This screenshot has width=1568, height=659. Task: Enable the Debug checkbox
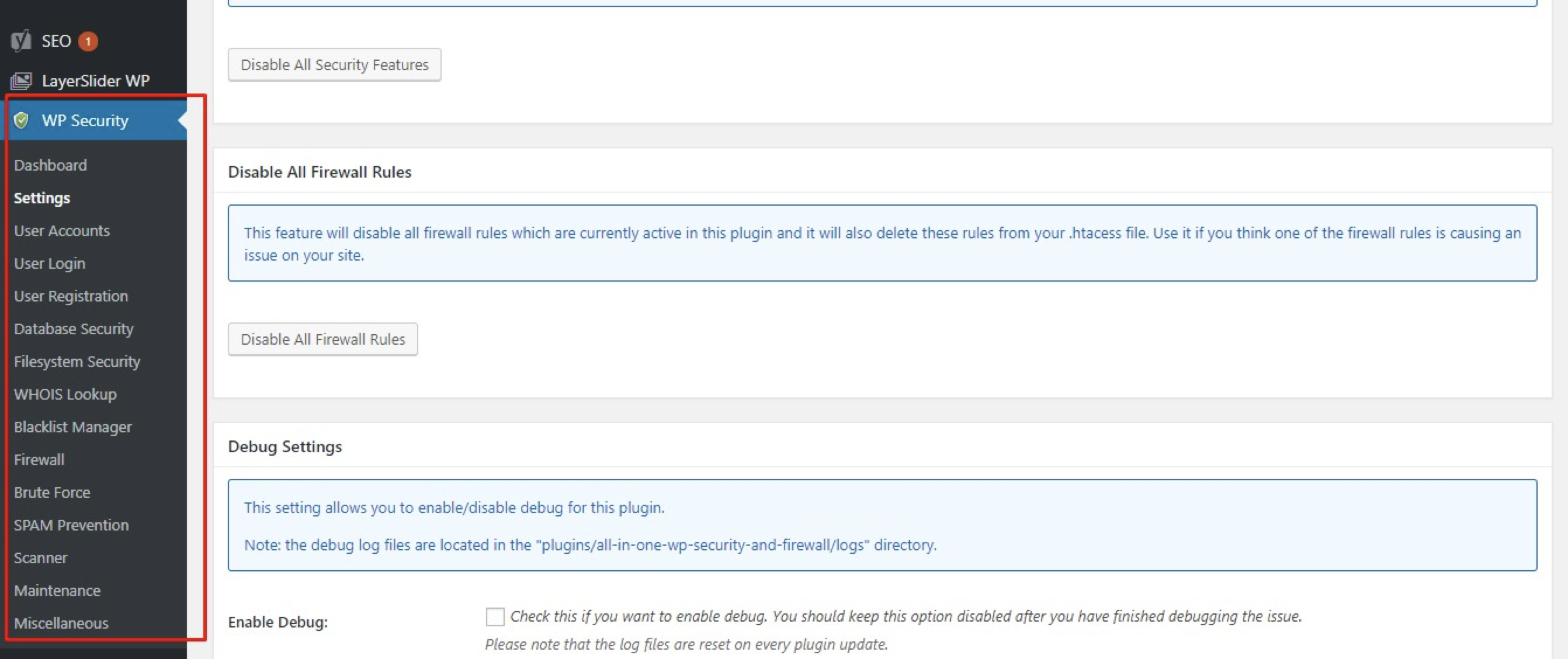(495, 616)
